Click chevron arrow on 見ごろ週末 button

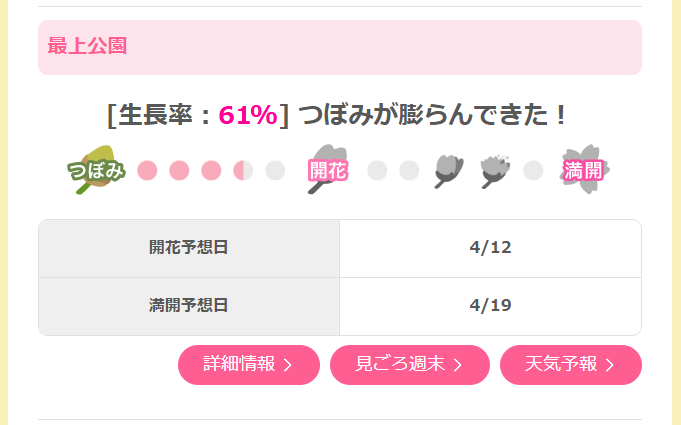458,365
